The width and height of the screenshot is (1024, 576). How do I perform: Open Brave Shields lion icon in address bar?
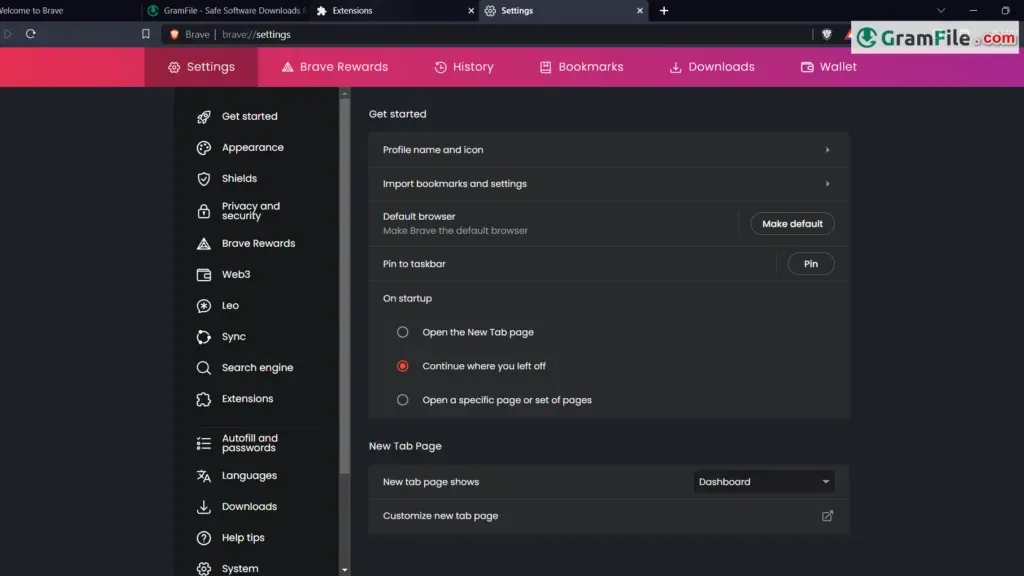point(827,35)
